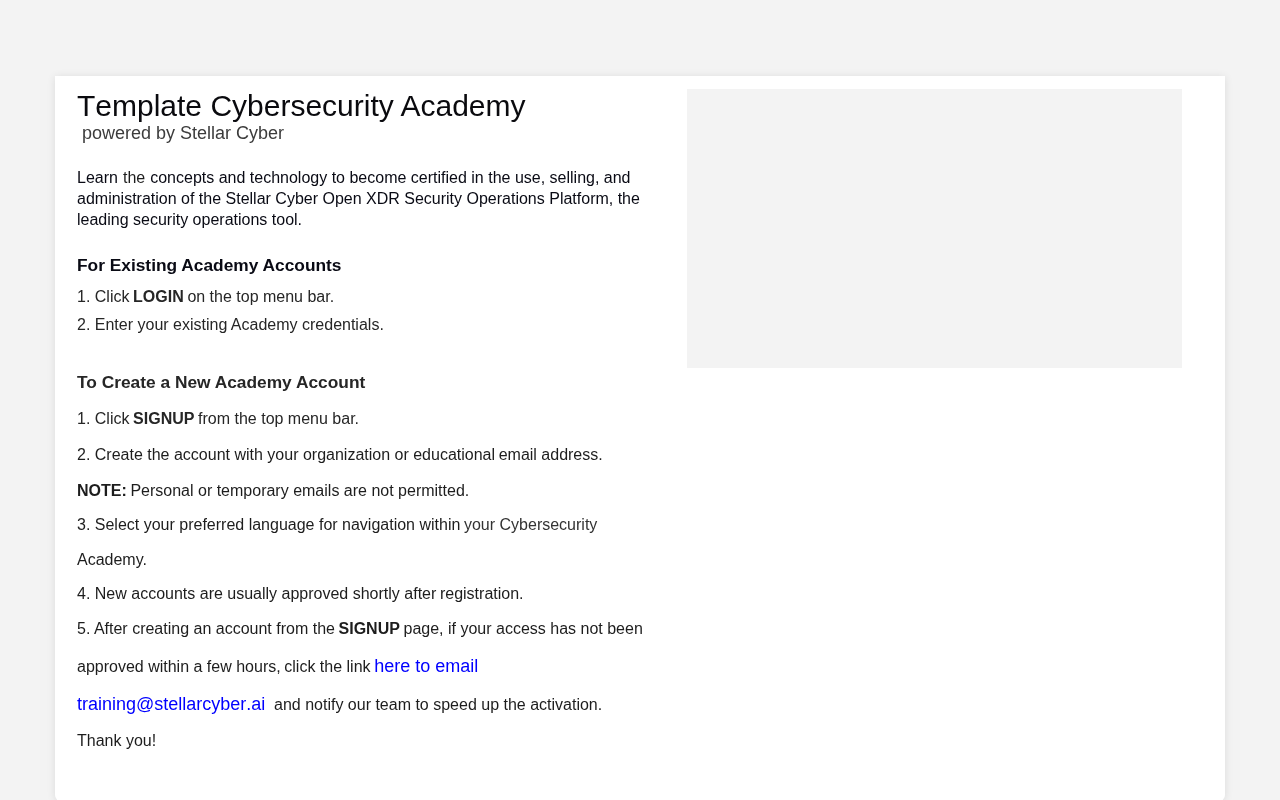
Task: Click the bold LOGIN word in step one
Action: [158, 297]
